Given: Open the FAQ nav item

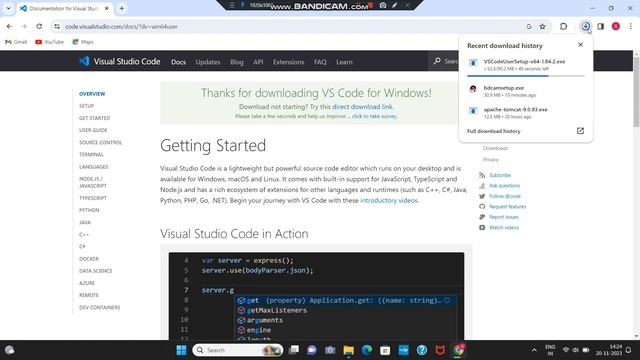Looking at the screenshot, I should coord(320,62).
